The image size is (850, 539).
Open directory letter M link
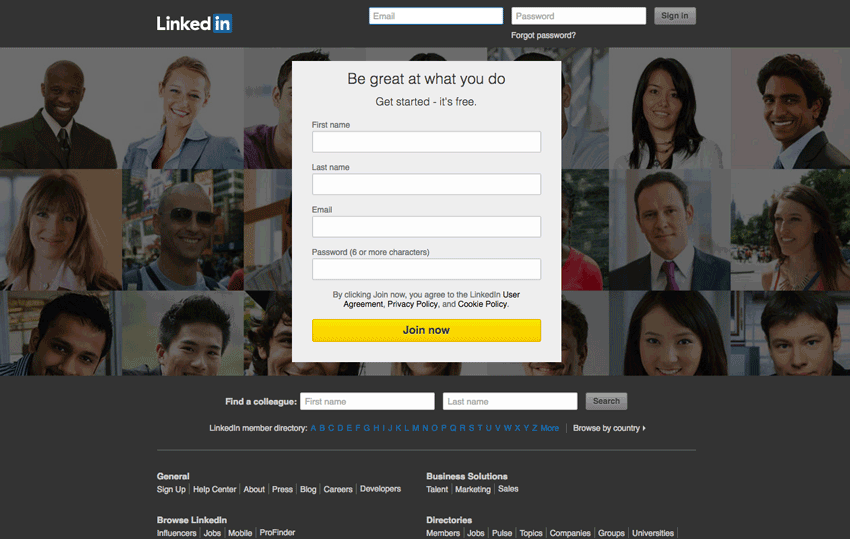click(415, 428)
